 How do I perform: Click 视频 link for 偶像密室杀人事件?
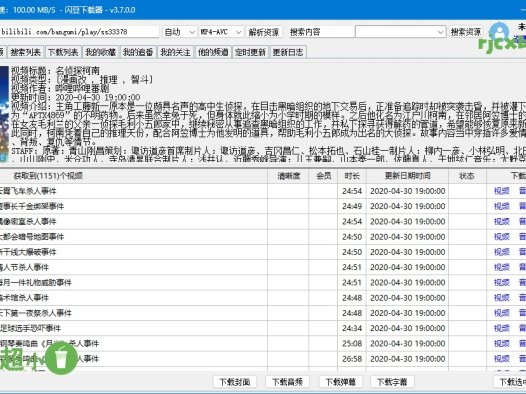502,222
